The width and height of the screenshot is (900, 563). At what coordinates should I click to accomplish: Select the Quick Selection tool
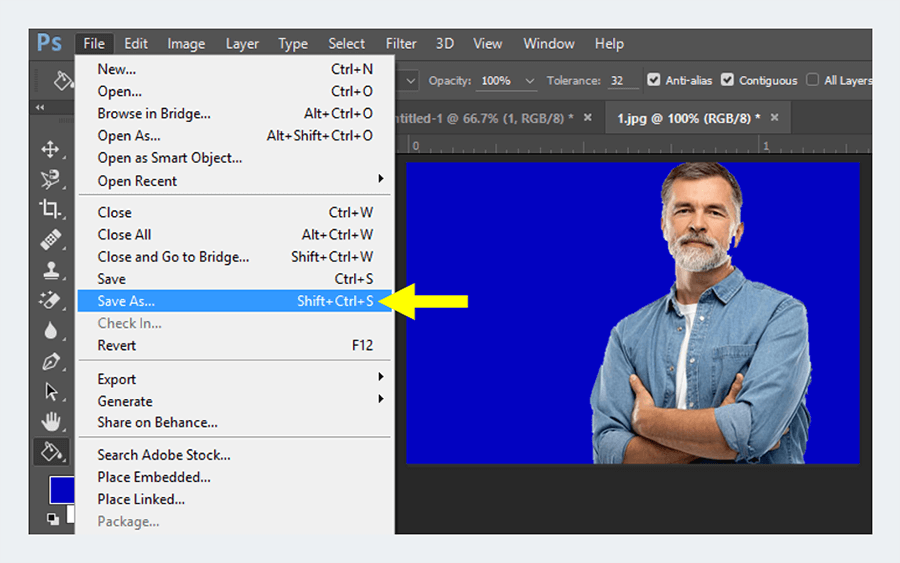51,179
